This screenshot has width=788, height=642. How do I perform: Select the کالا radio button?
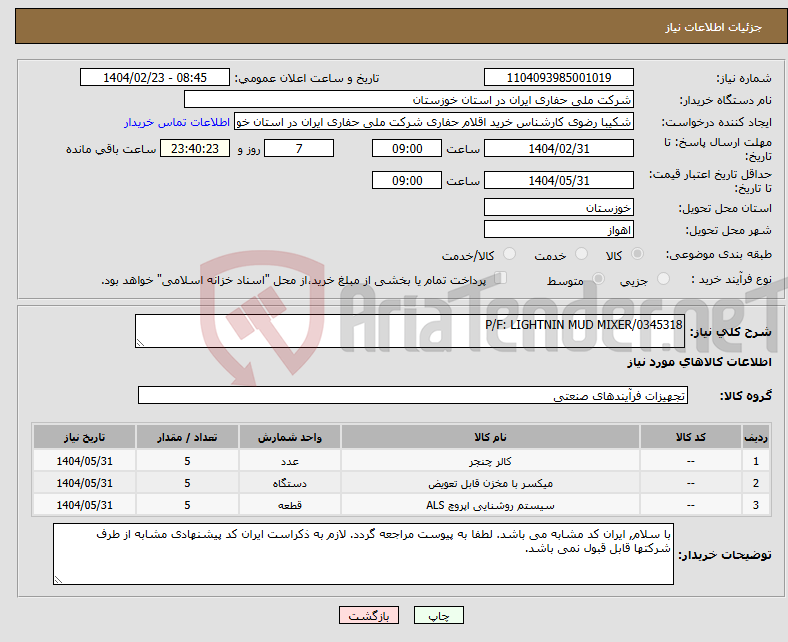(637, 254)
